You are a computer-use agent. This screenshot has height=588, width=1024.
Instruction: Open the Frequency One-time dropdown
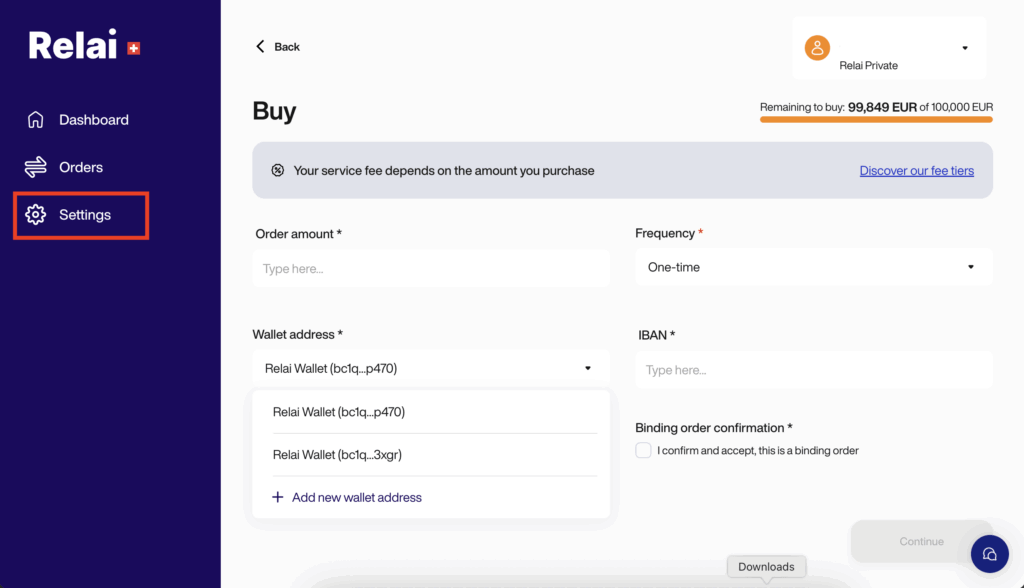coord(814,267)
